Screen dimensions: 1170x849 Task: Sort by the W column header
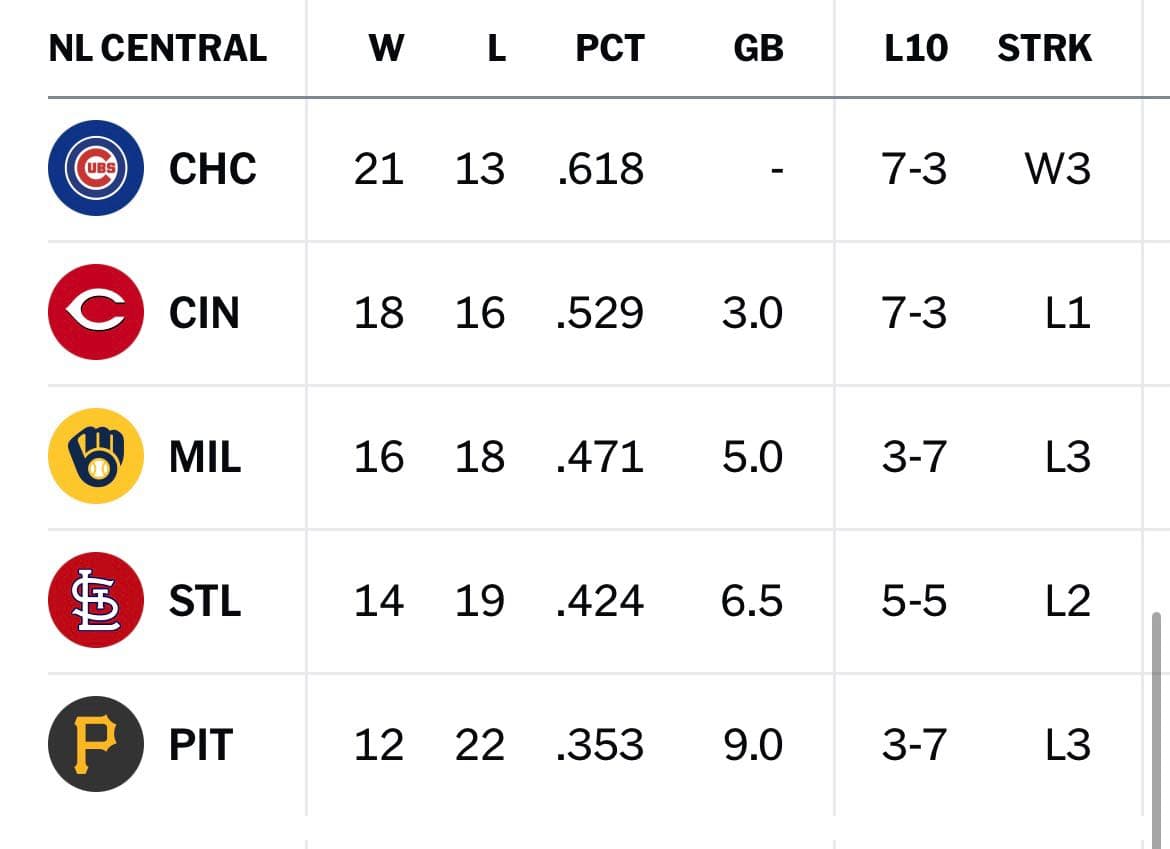[x=386, y=48]
